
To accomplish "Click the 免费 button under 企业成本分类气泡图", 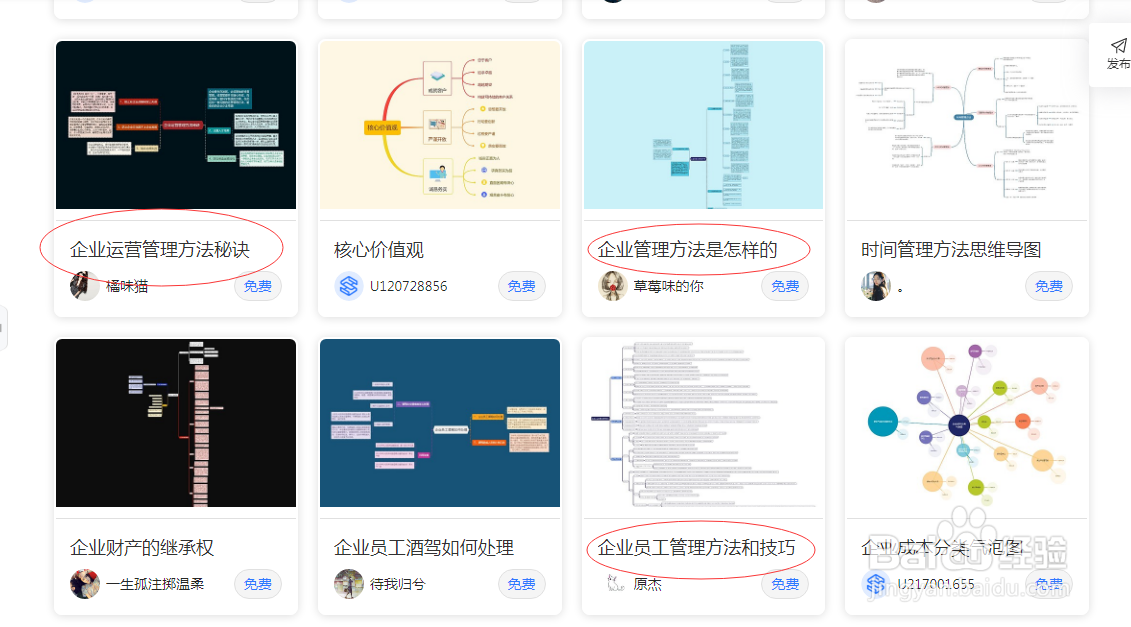I will pyautogui.click(x=1048, y=583).
